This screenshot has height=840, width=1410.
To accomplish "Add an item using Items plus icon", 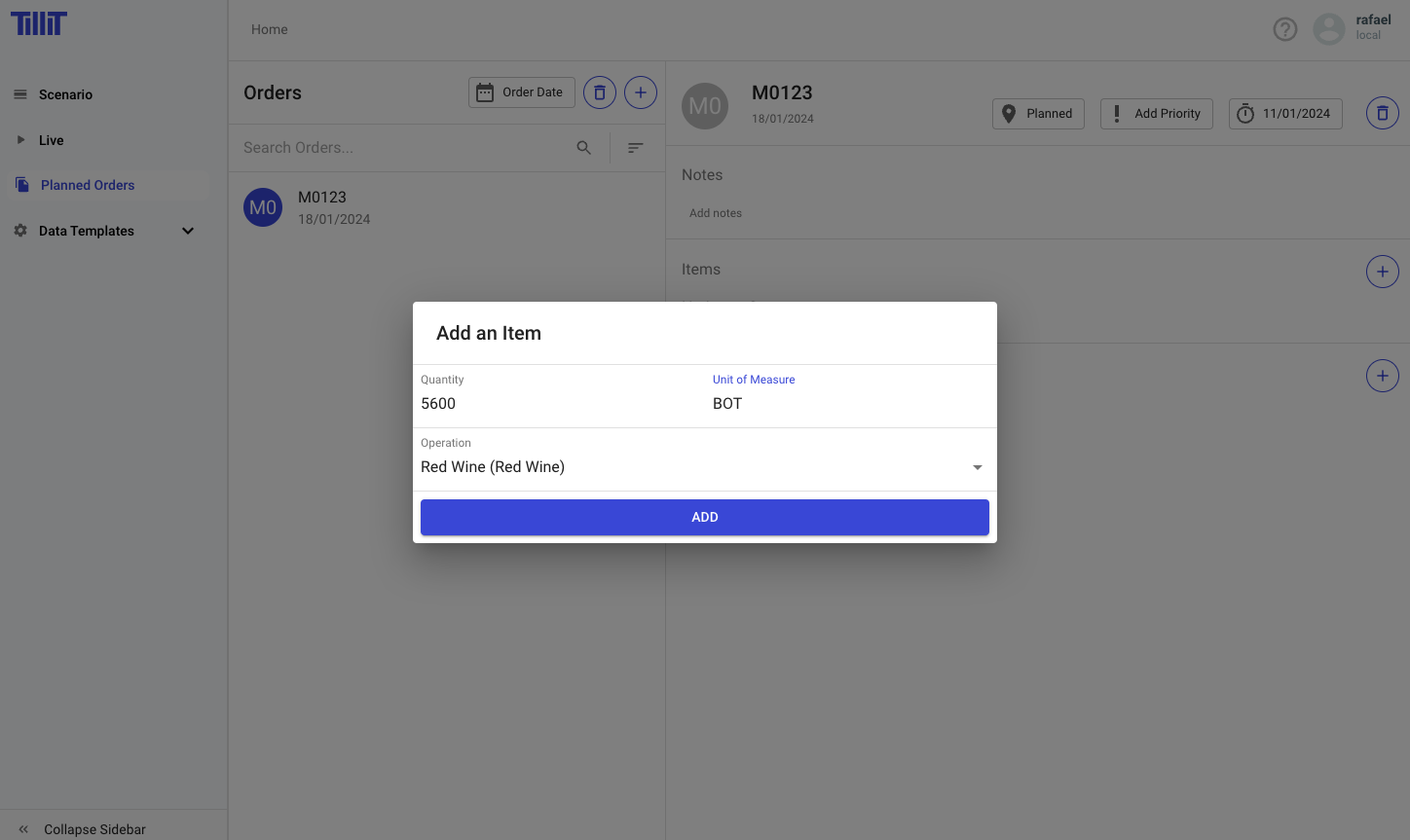I will coord(1383,272).
